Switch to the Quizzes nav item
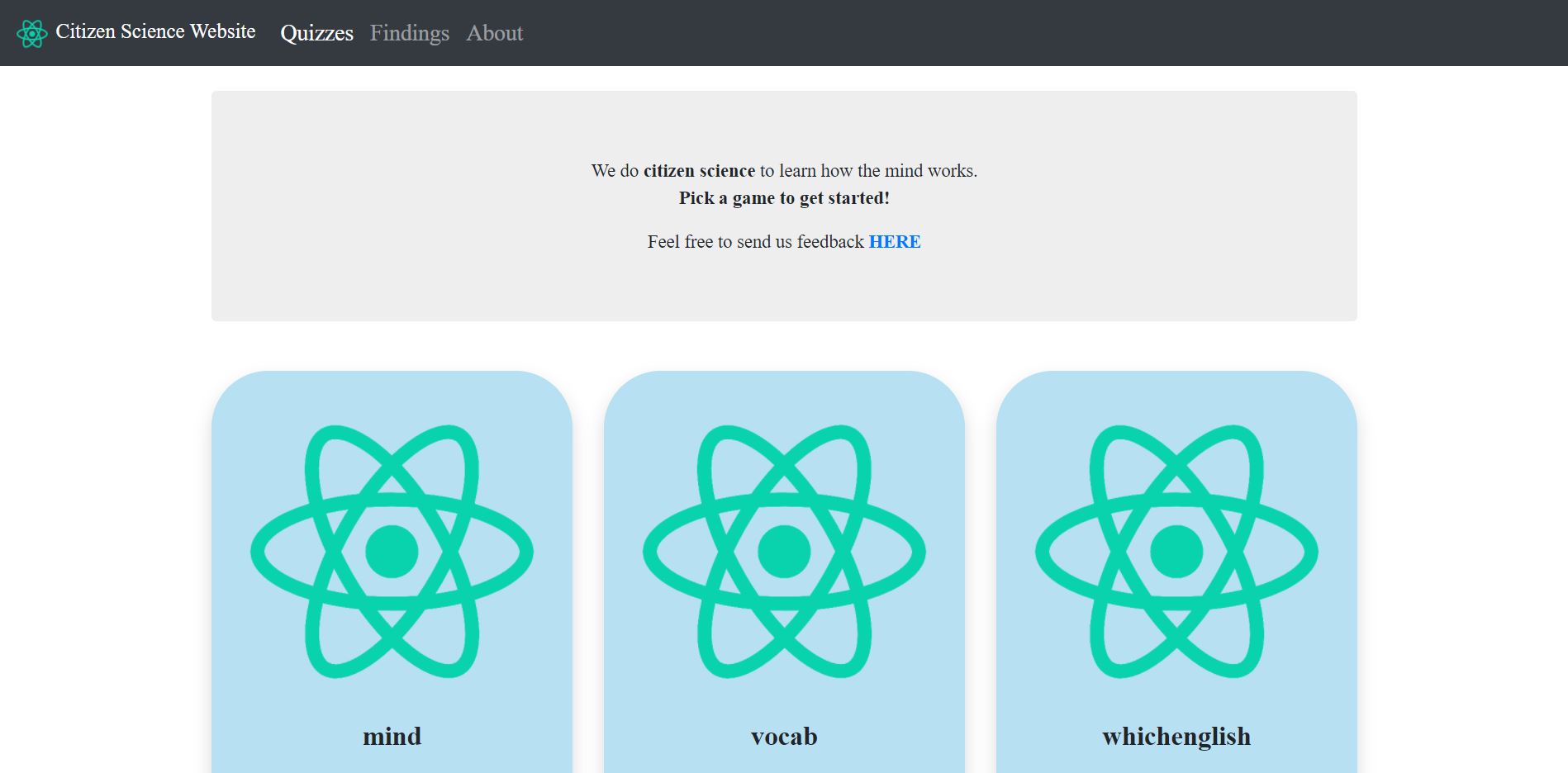 [317, 33]
